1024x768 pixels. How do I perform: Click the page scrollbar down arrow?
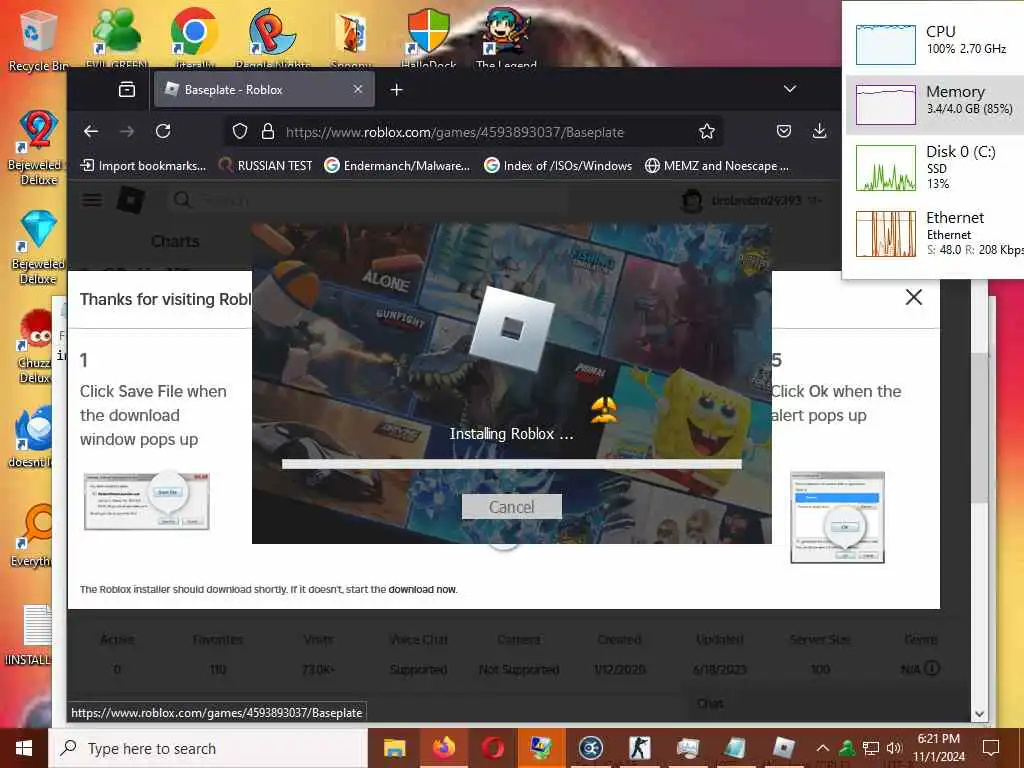(979, 714)
